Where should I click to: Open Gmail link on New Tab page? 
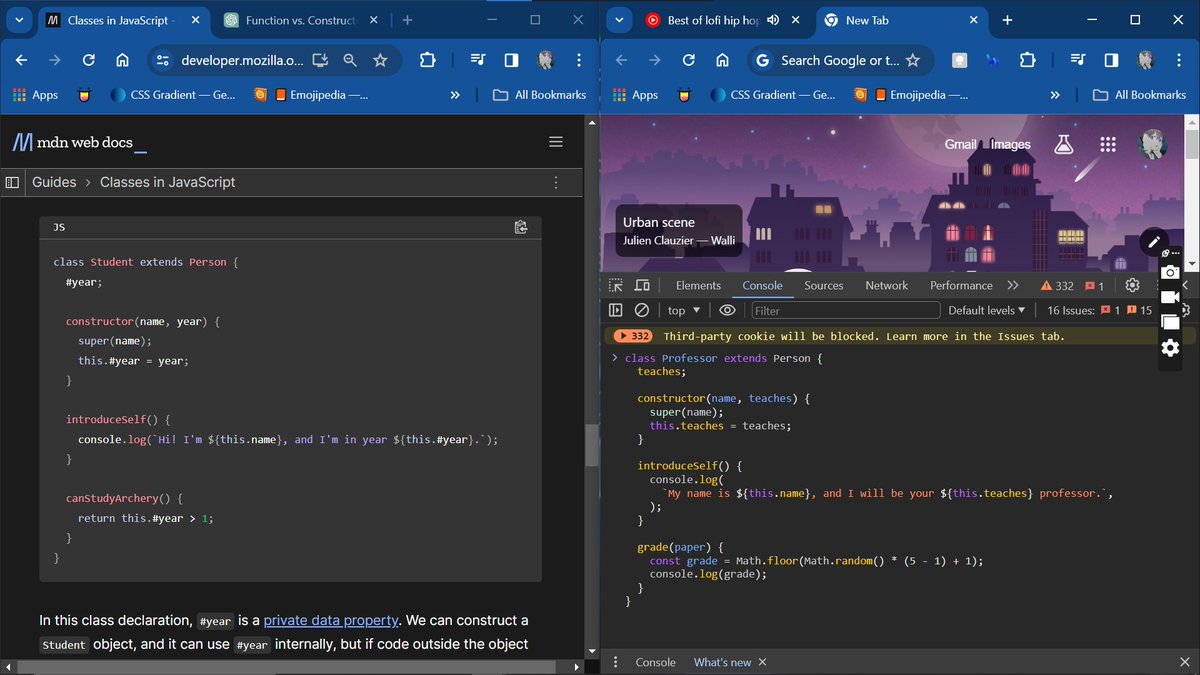click(960, 145)
